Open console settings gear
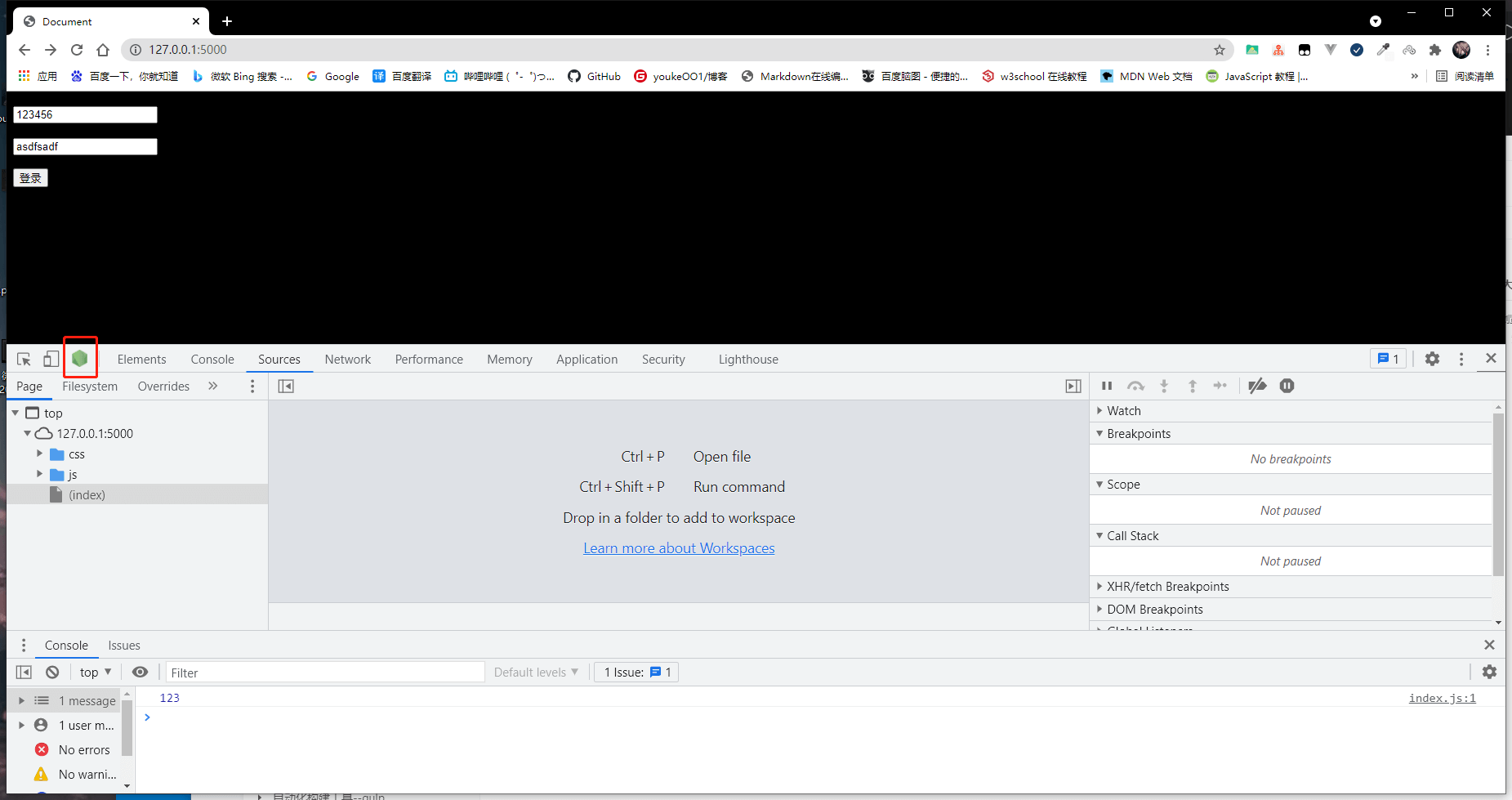1512x800 pixels. (x=1489, y=672)
